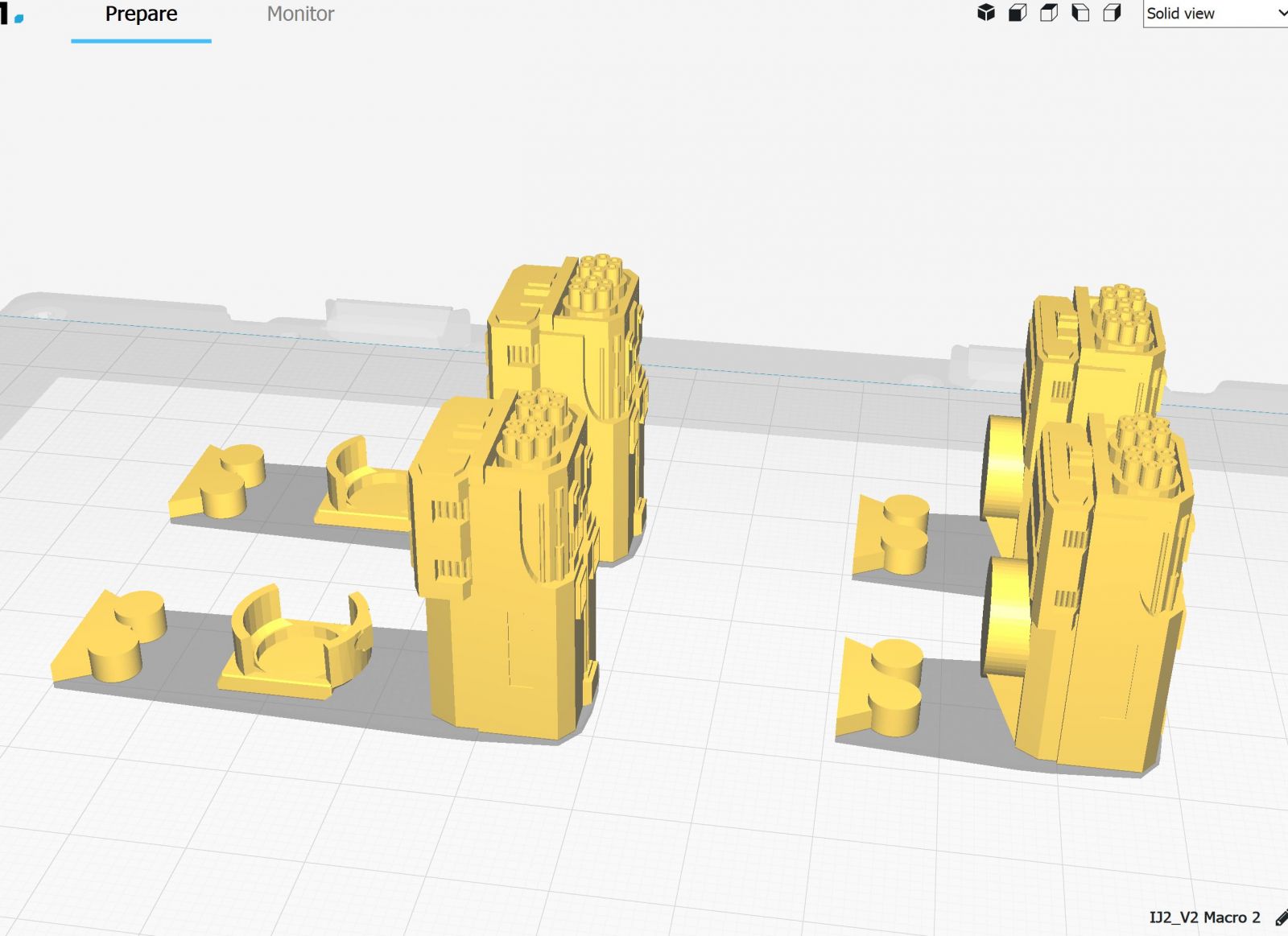Image resolution: width=1288 pixels, height=936 pixels.
Task: Click the job name IJ2_V2 Macro 2
Action: [x=1204, y=917]
